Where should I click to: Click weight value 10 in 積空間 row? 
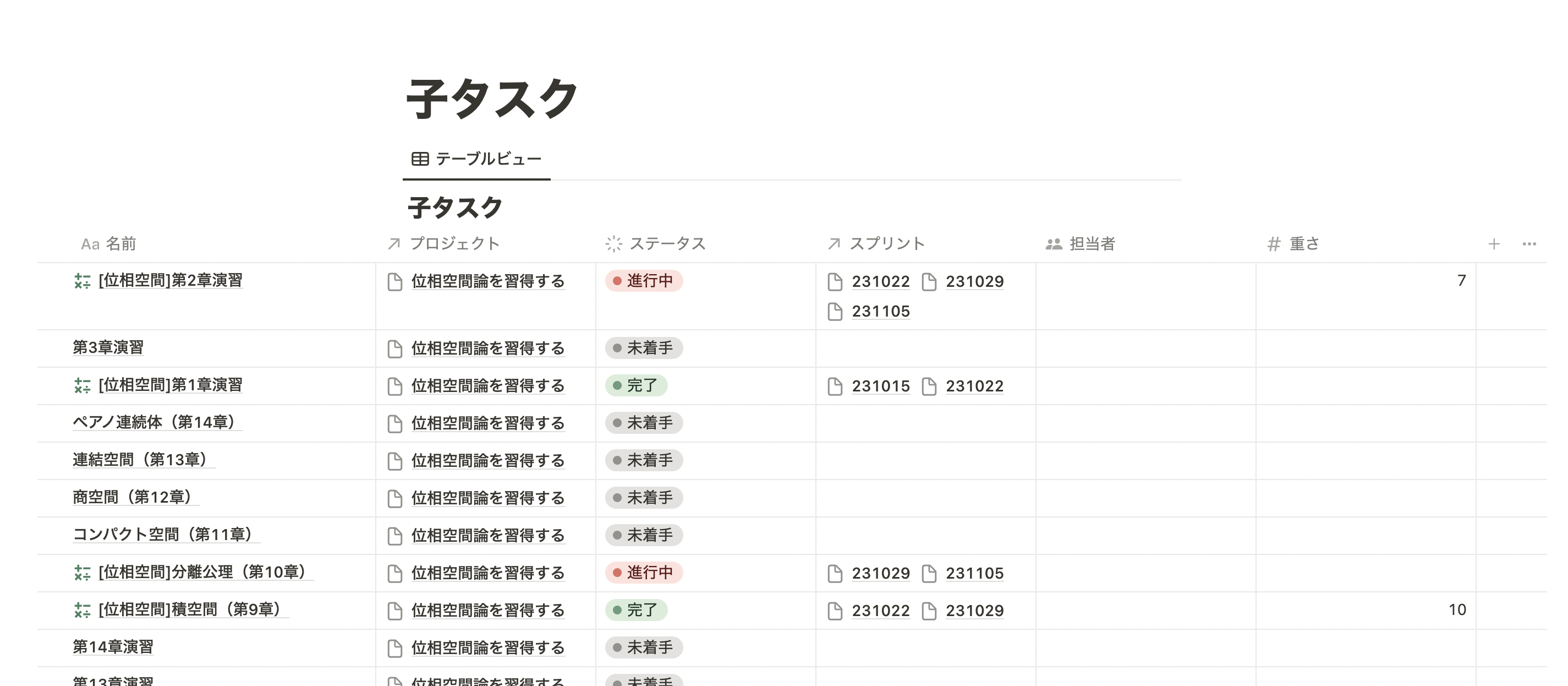(1457, 610)
